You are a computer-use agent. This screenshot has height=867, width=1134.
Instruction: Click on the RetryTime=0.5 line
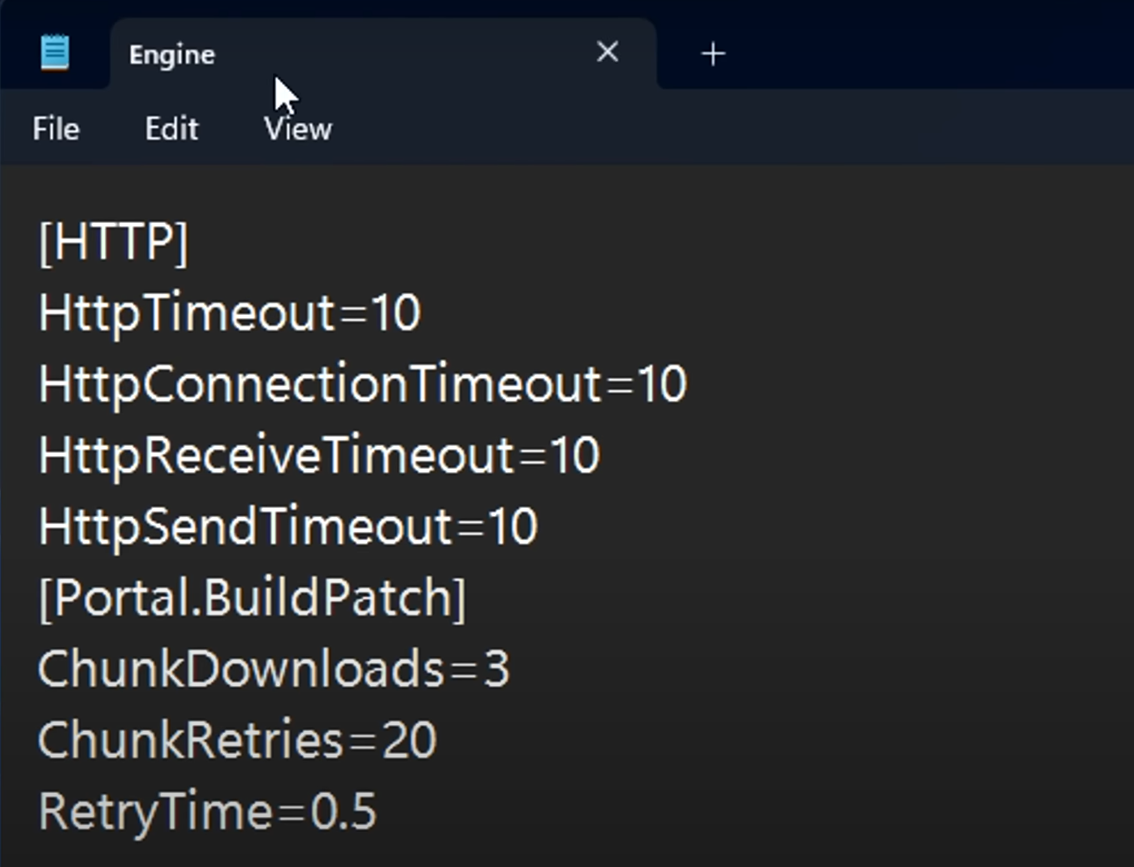207,812
